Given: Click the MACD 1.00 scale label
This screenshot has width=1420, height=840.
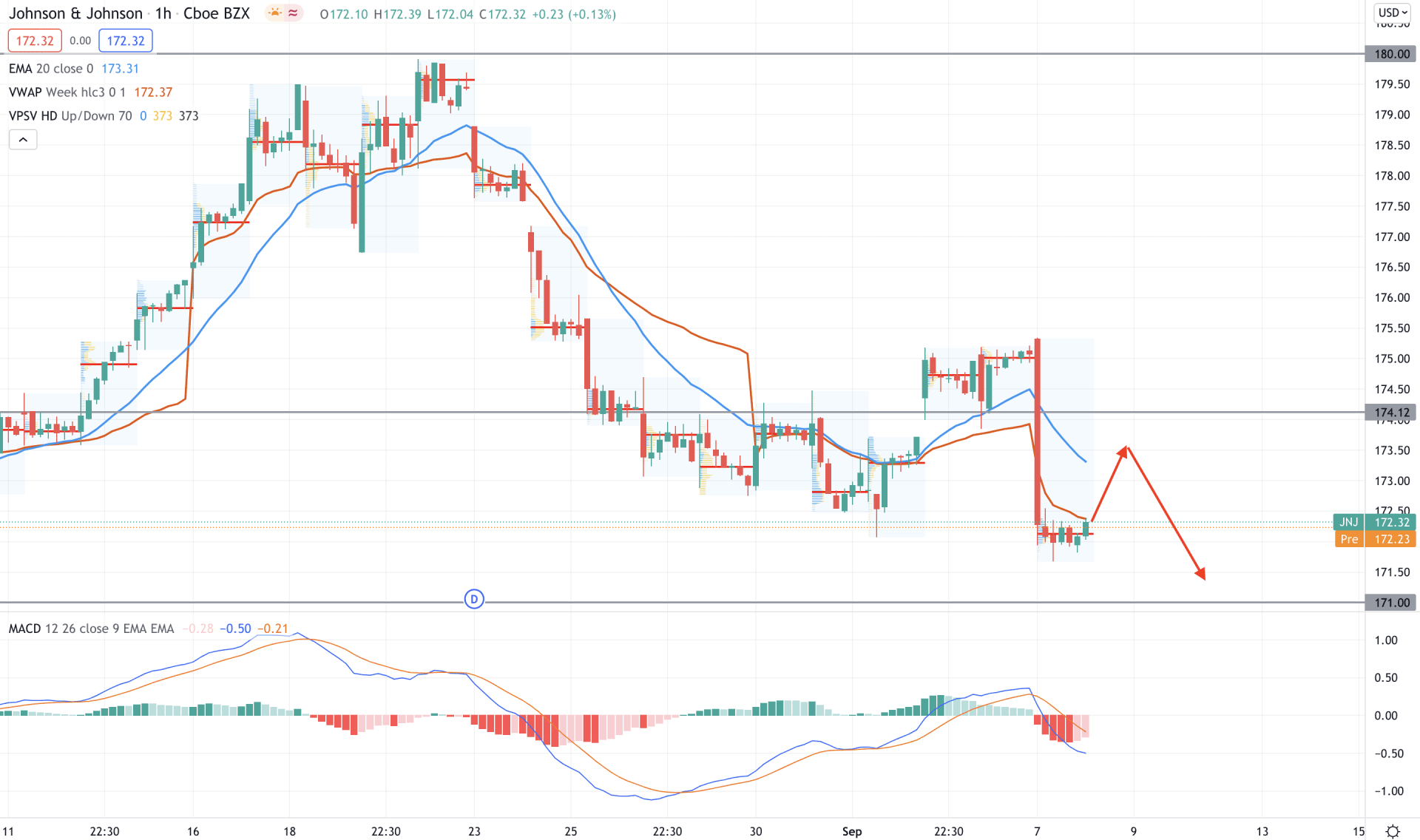Looking at the screenshot, I should click(1386, 640).
